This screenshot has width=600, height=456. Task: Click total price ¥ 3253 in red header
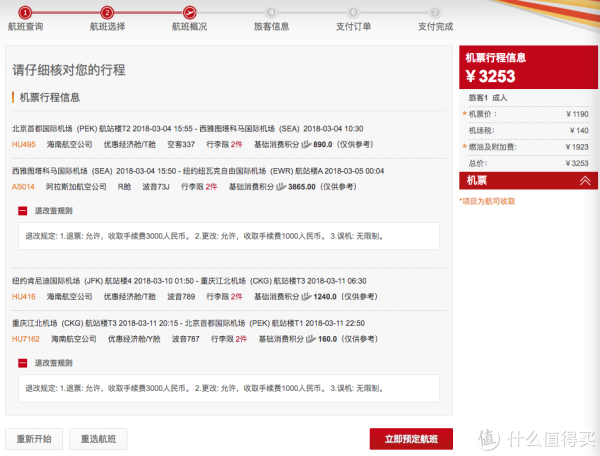pos(491,76)
